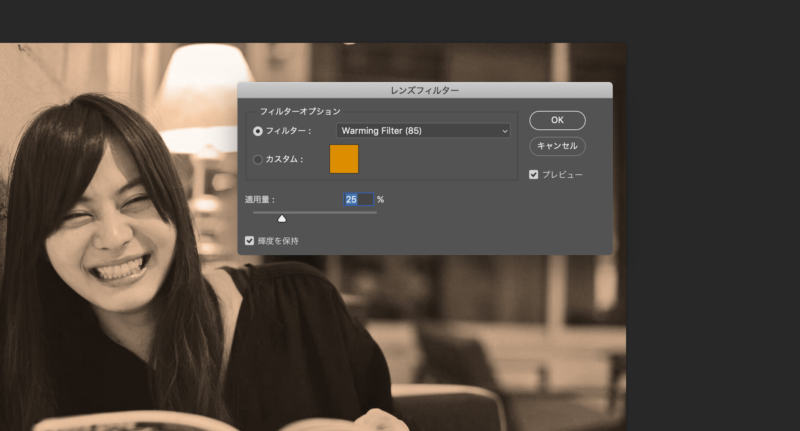Click the レンズフィルター dialog title bar
Screen dimensions: 800x431
pos(424,91)
